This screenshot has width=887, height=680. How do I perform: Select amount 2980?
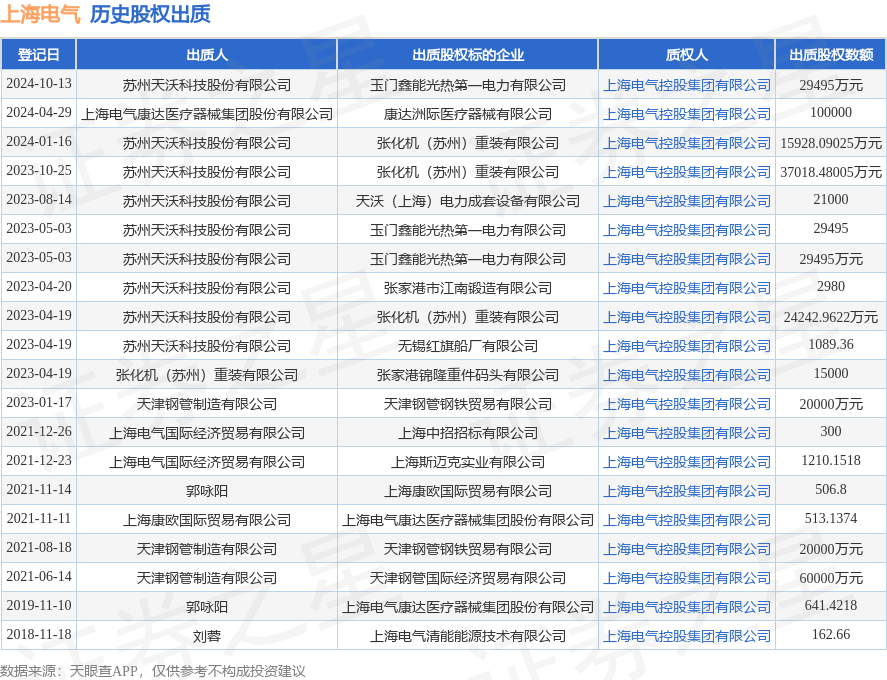pyautogui.click(x=830, y=287)
